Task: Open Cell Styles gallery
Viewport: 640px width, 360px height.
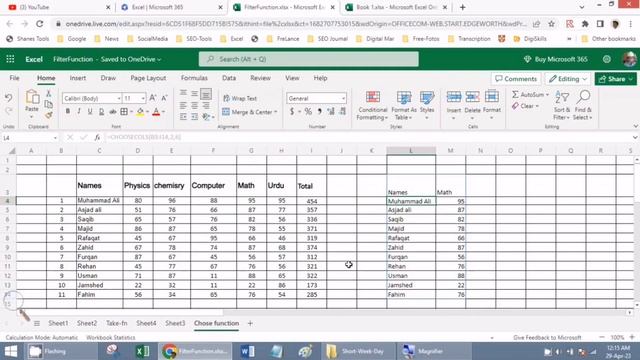Action: click(427, 105)
